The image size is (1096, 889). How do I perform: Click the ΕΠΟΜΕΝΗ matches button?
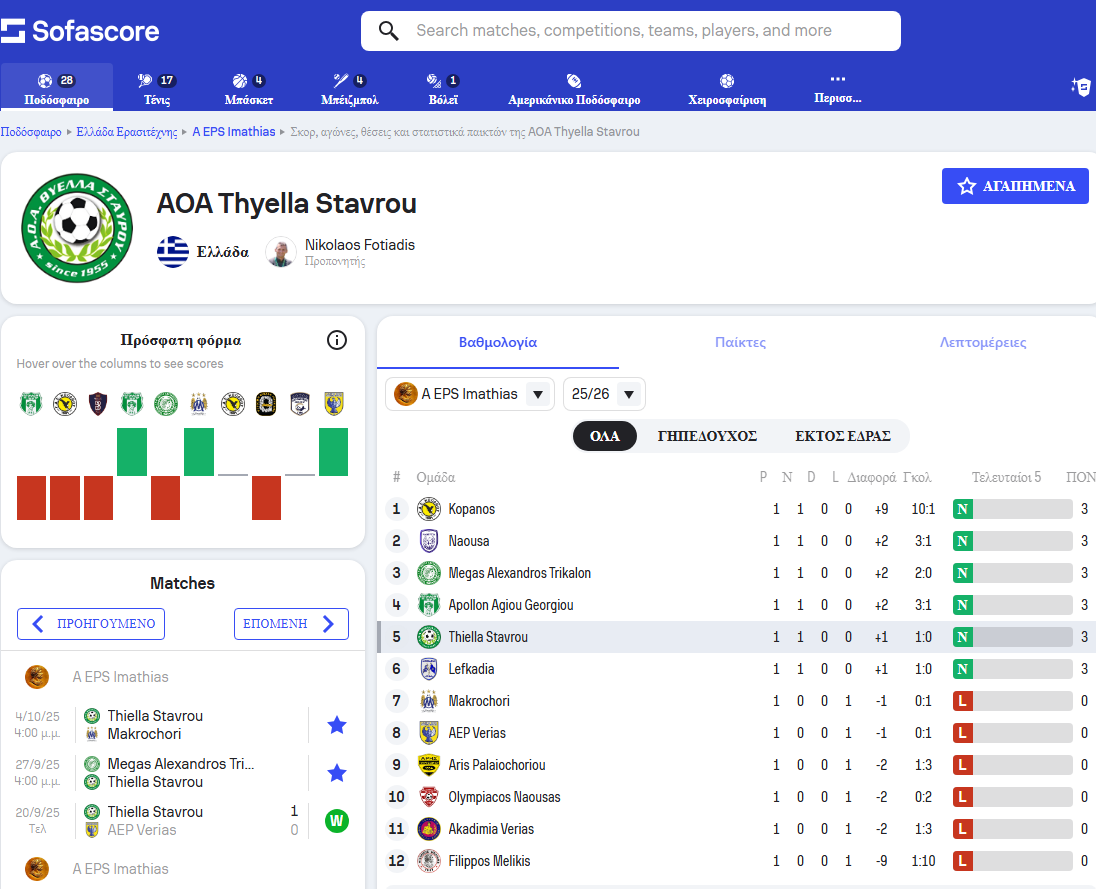point(291,624)
